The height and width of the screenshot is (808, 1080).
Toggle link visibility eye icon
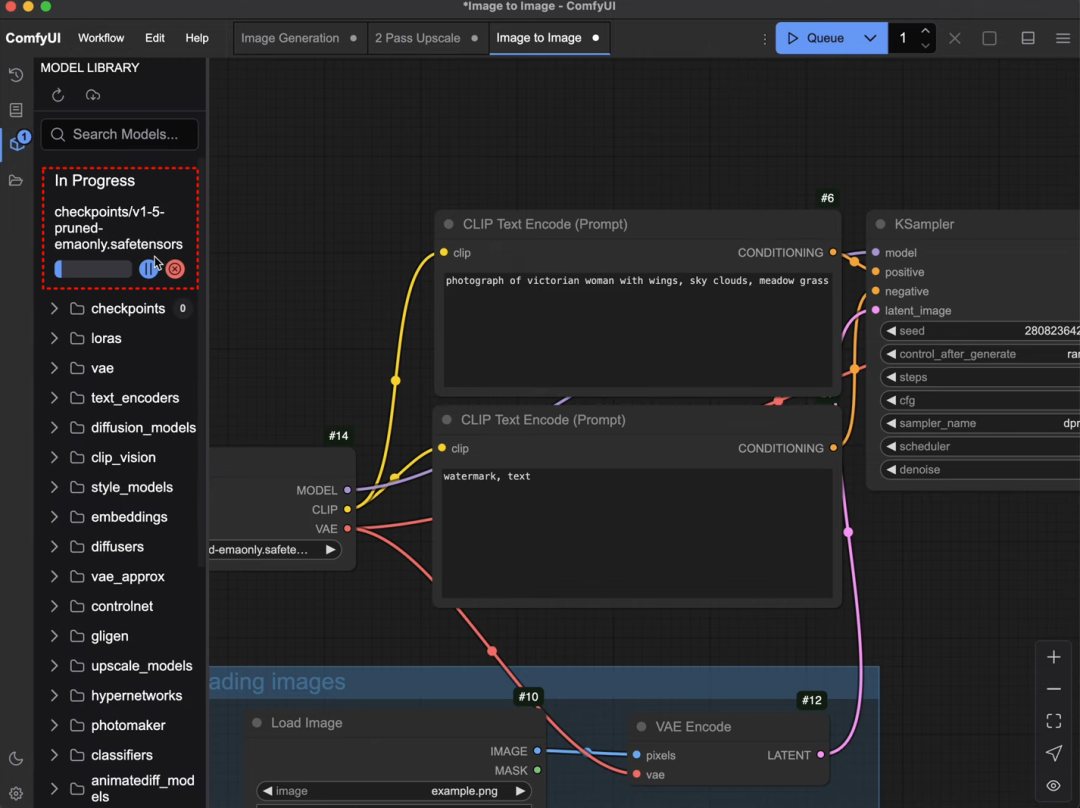1054,785
